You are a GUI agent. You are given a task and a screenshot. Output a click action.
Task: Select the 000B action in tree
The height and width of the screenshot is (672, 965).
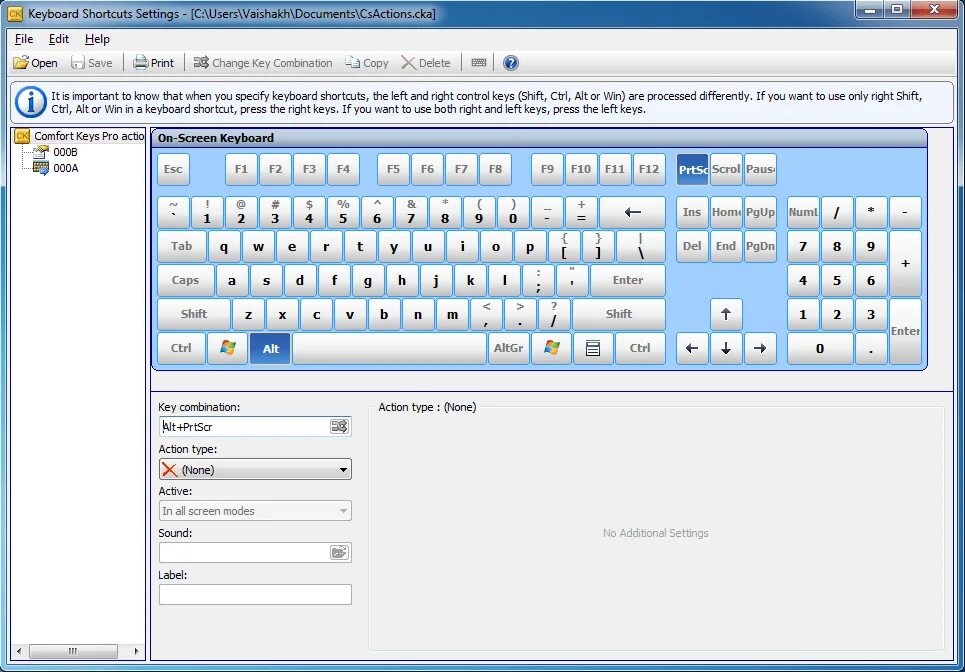pos(65,152)
